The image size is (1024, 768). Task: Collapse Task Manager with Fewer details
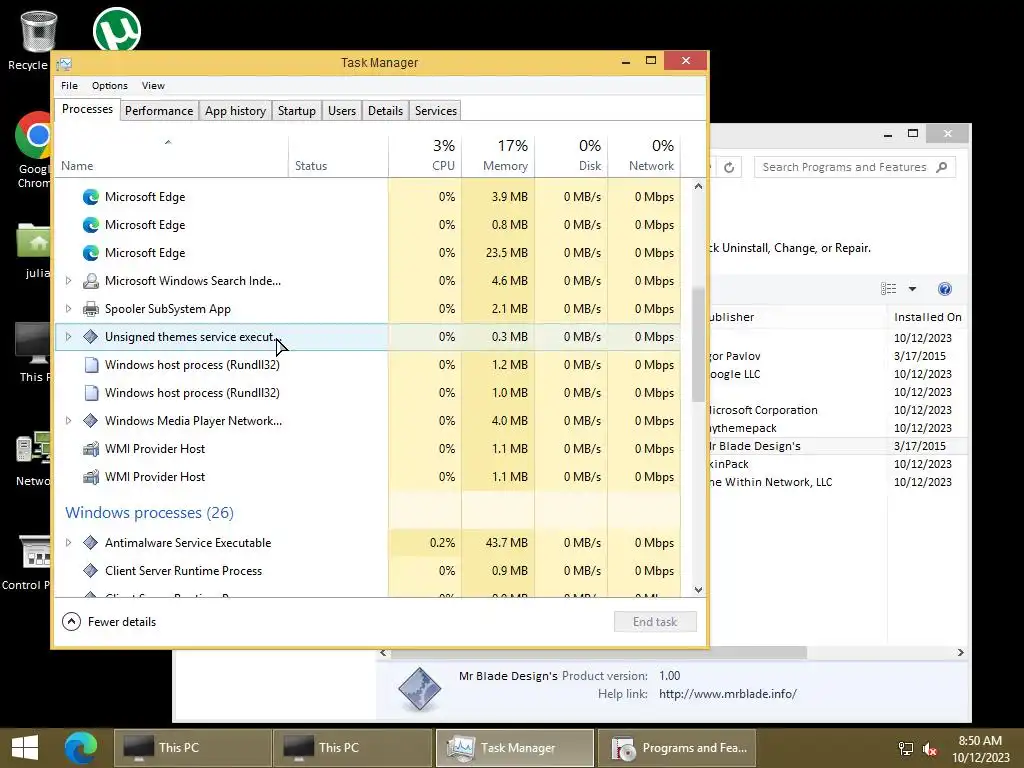(109, 622)
